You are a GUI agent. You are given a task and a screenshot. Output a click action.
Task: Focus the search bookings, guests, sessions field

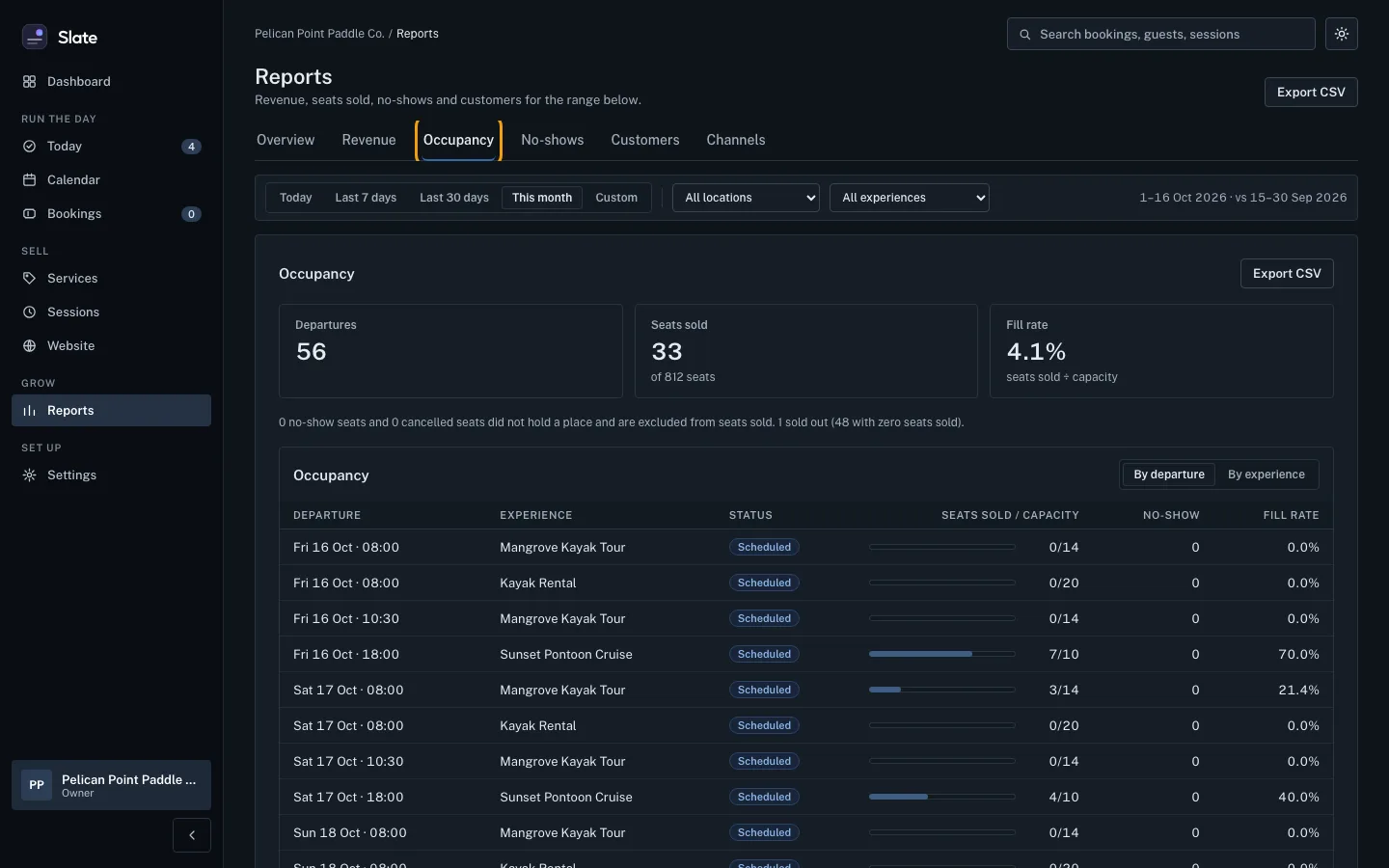click(x=1161, y=34)
